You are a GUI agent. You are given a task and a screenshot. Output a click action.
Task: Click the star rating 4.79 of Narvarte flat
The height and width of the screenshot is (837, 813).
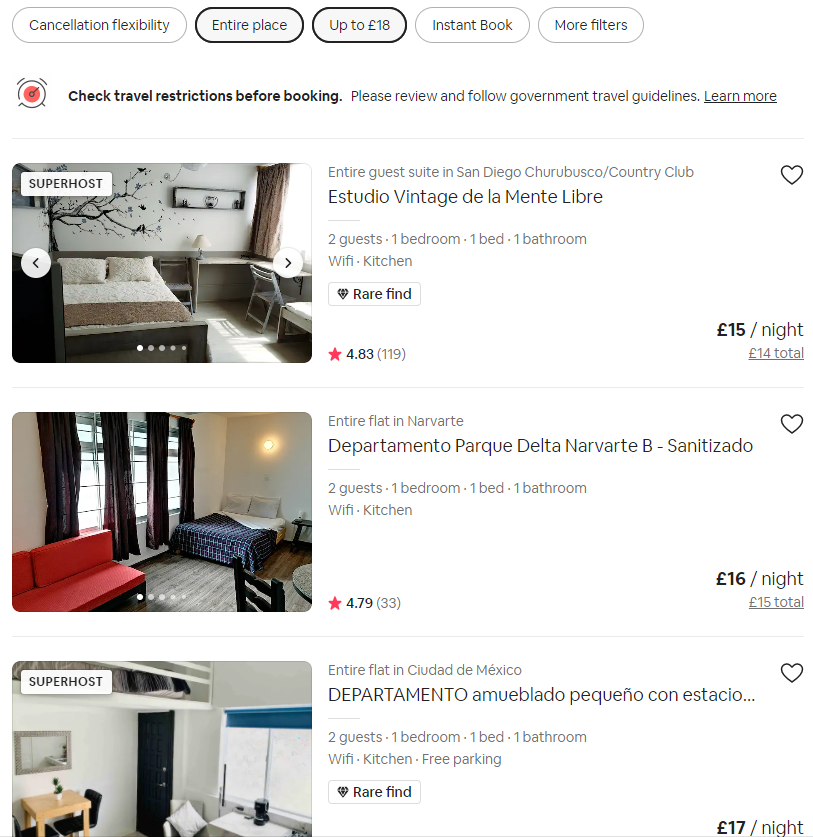coord(365,603)
